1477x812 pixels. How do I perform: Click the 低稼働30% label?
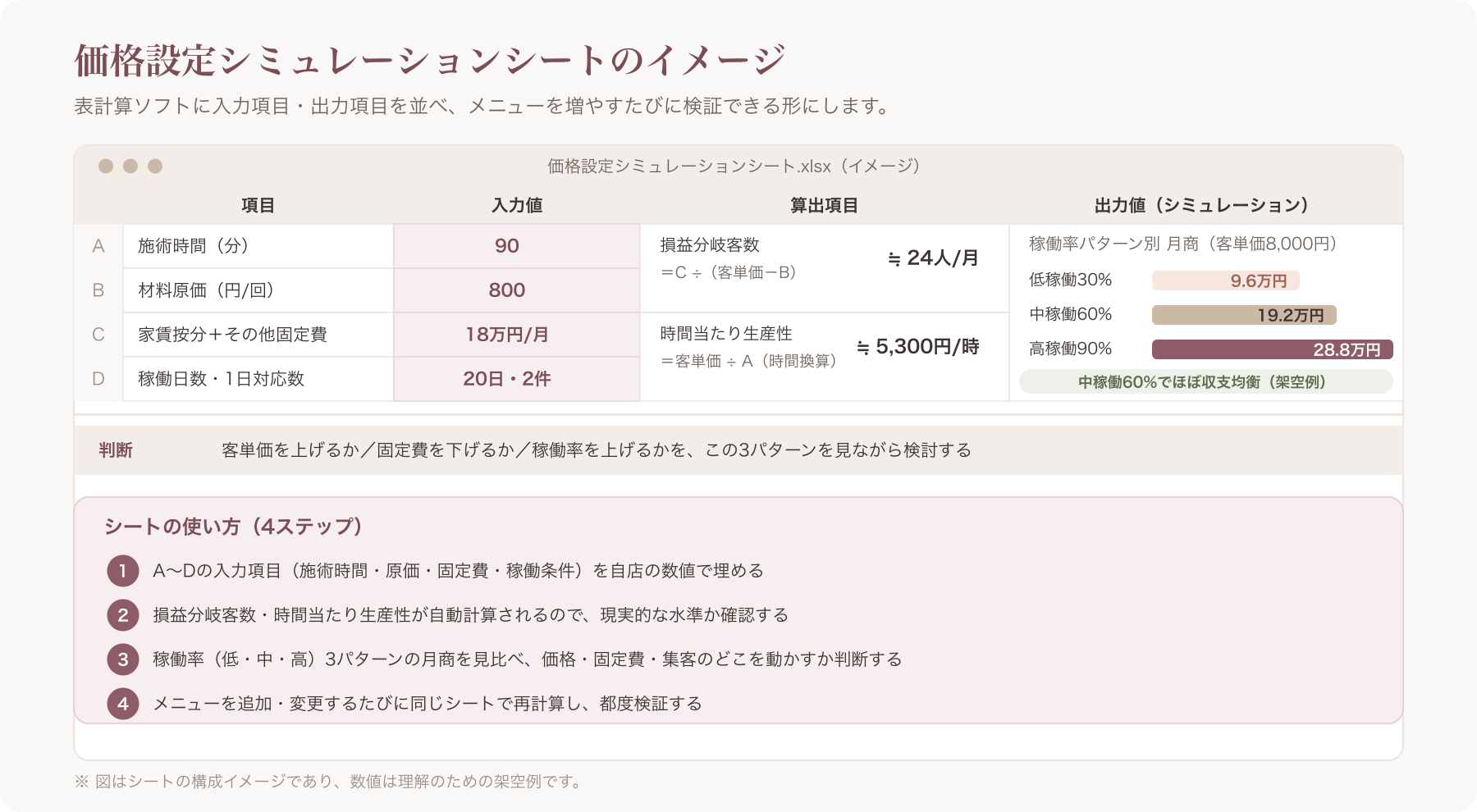tap(1070, 280)
